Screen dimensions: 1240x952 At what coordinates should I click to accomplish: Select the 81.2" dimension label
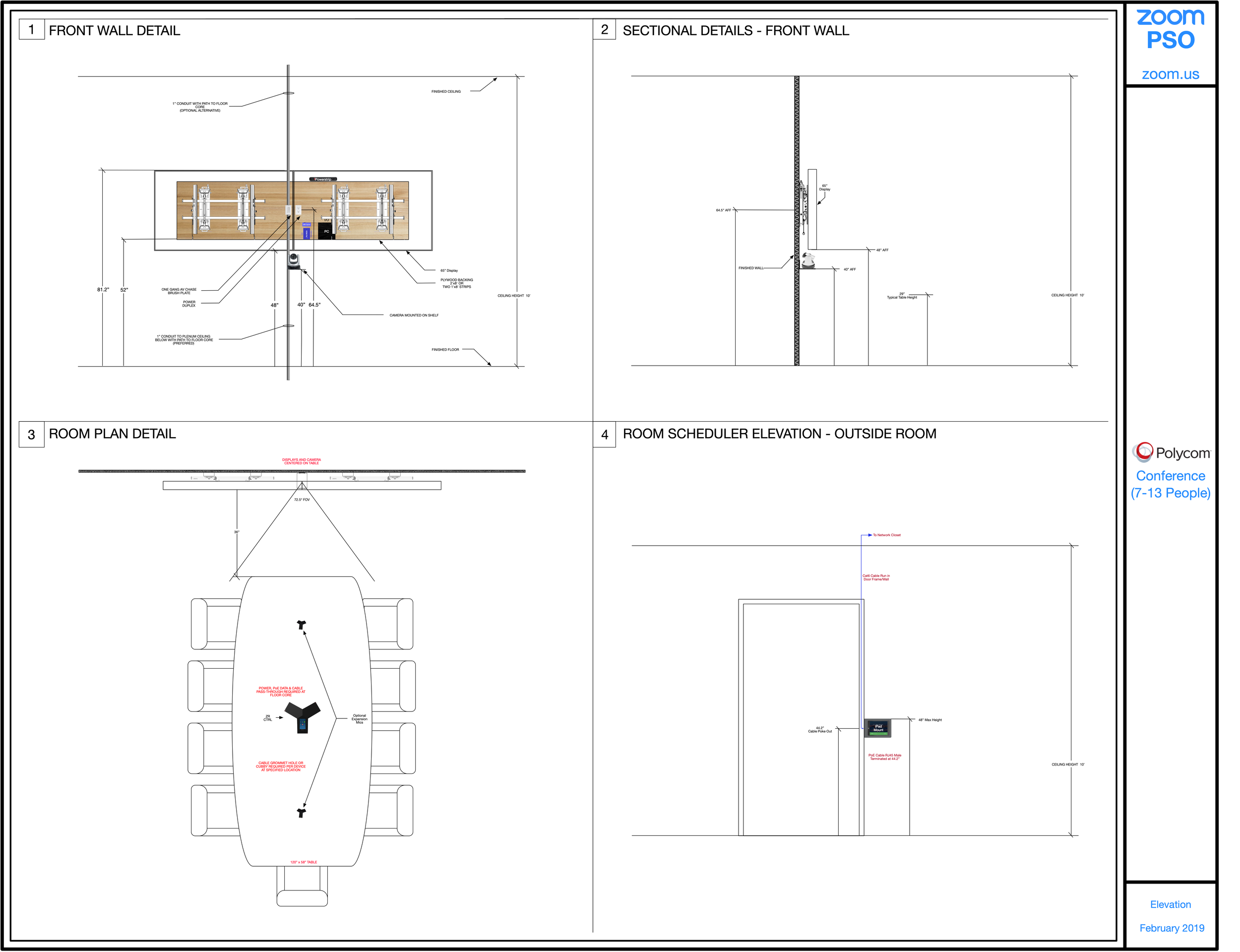pyautogui.click(x=103, y=290)
